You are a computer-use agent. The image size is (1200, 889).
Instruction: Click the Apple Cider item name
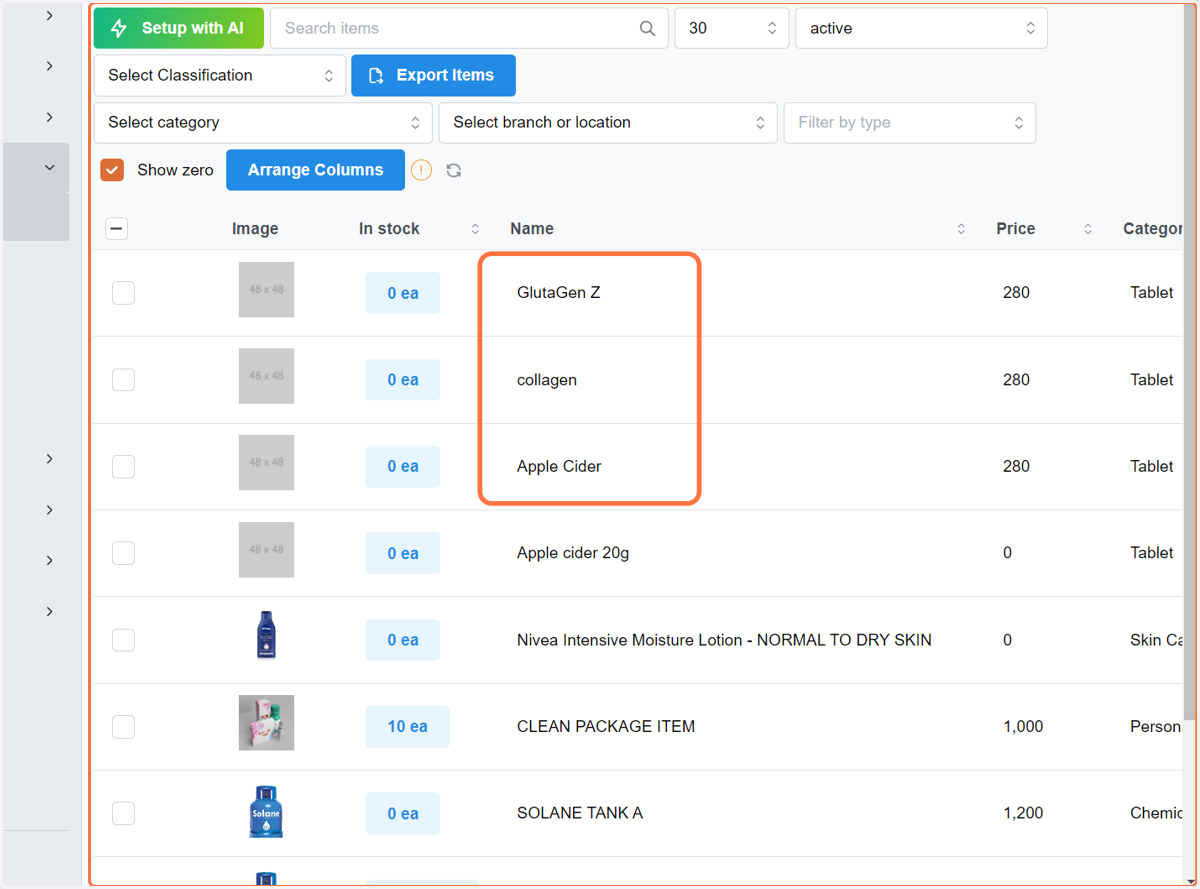(x=559, y=466)
